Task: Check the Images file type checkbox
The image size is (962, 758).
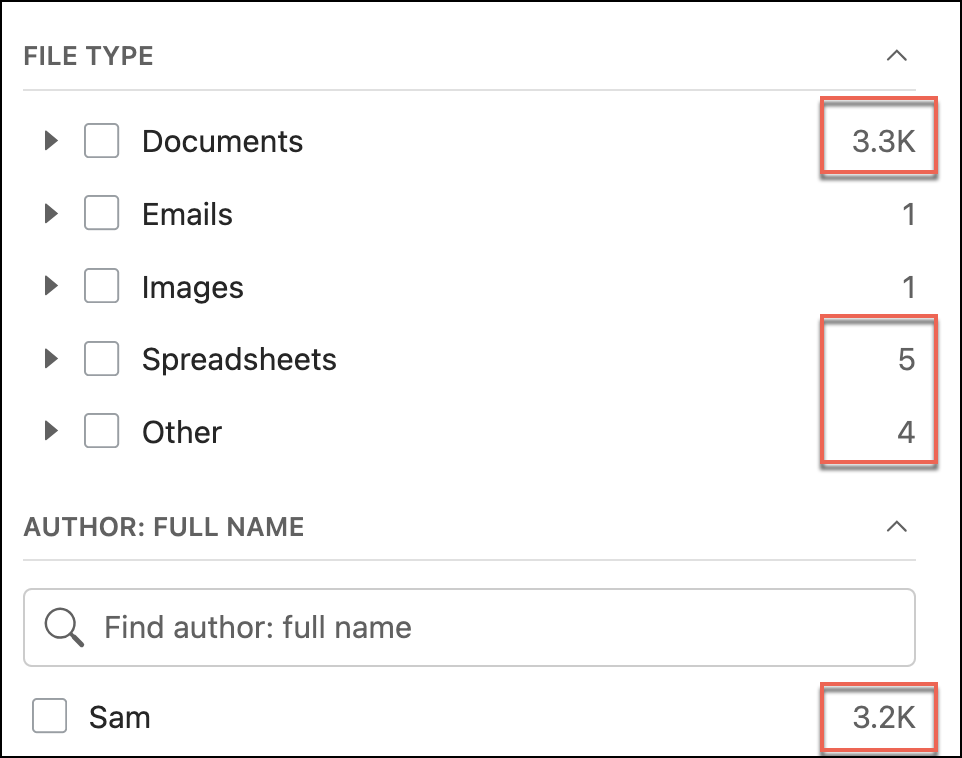Action: (x=101, y=287)
